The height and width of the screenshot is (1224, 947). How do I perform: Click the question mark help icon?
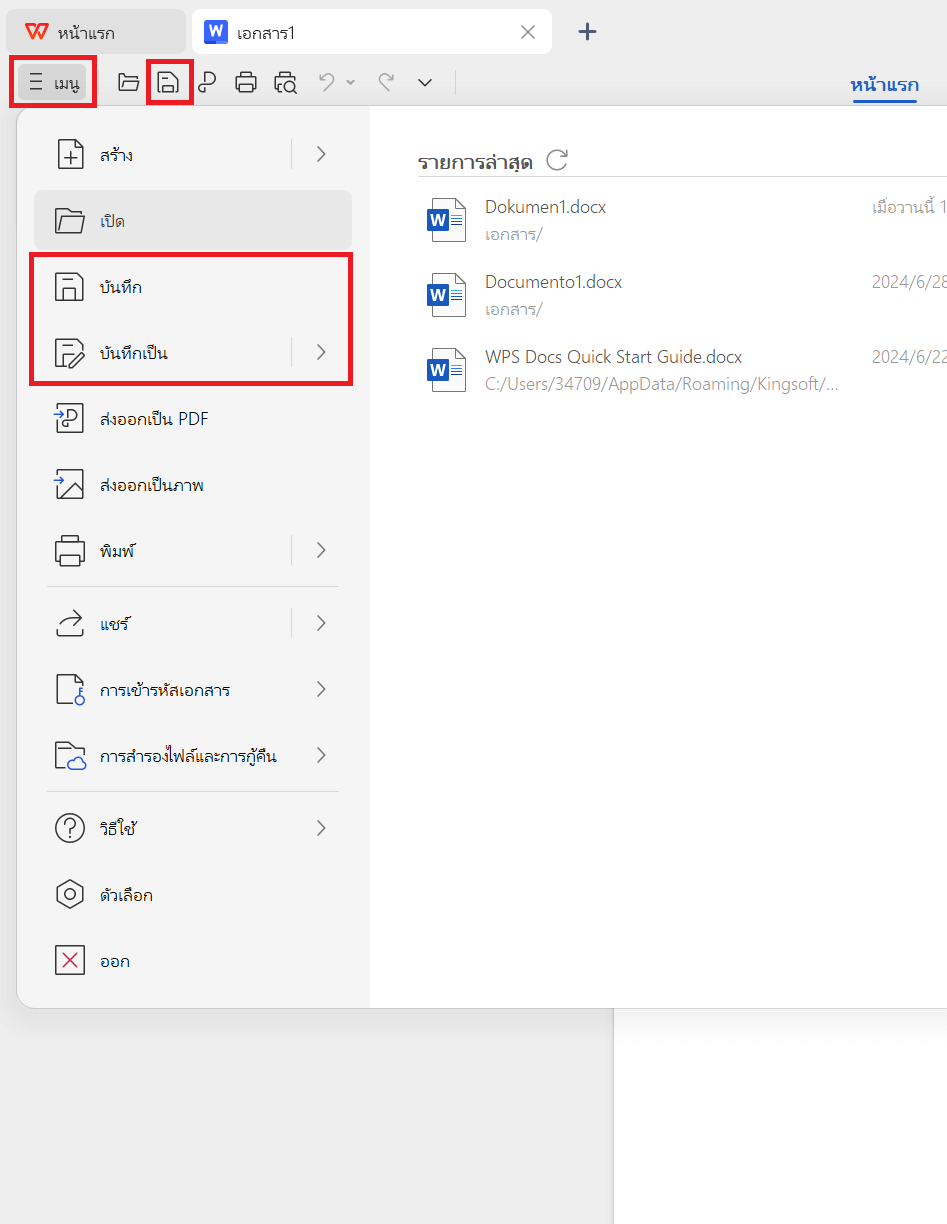(x=69, y=829)
